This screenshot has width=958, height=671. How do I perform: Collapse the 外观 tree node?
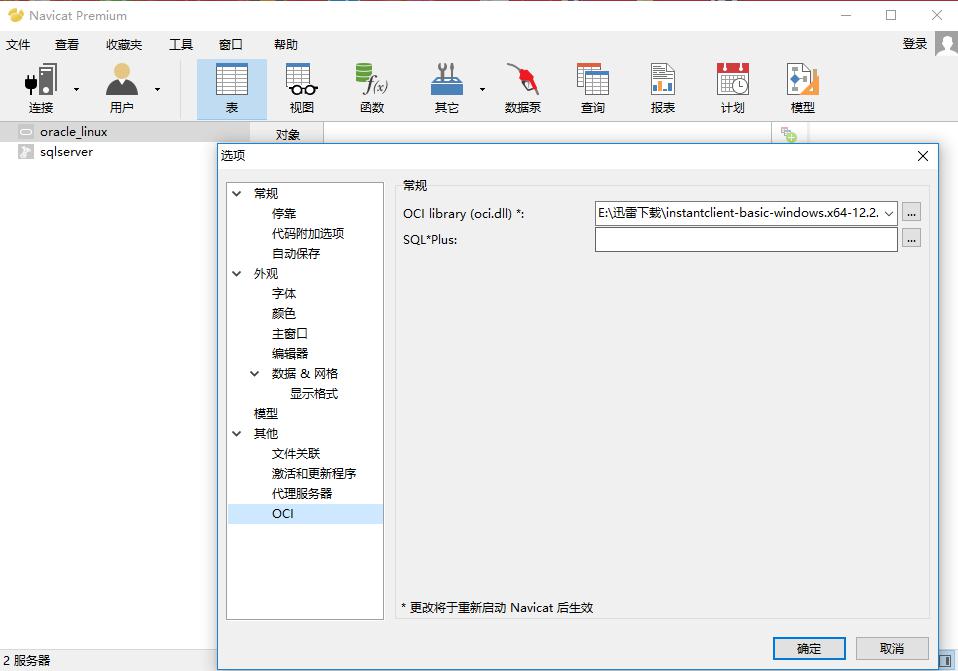pos(236,273)
